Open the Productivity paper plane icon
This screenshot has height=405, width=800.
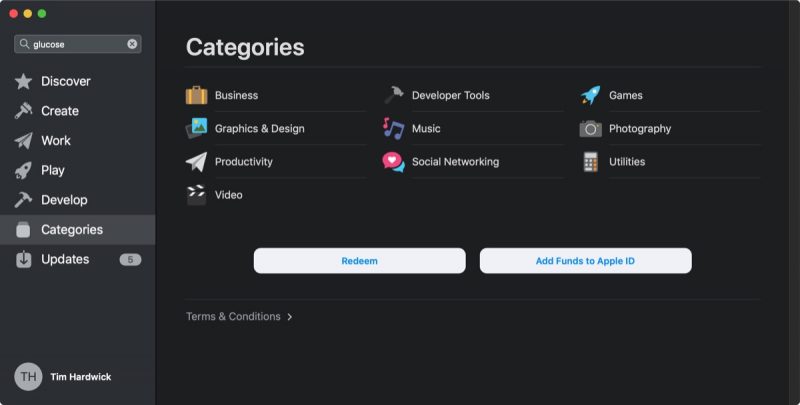(196, 162)
